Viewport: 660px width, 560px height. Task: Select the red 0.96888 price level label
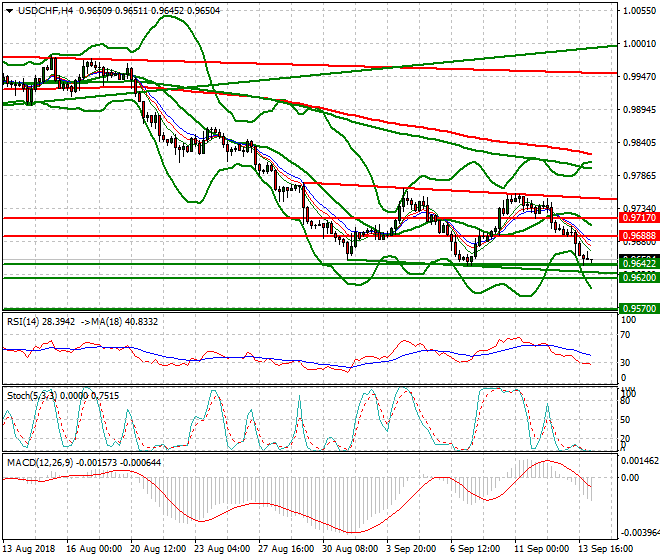(x=639, y=236)
